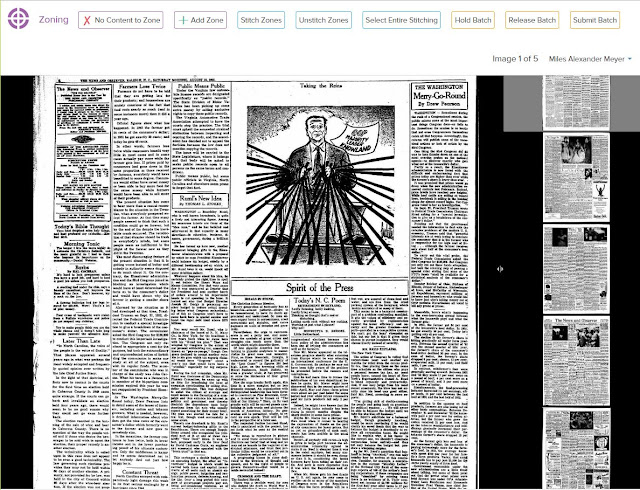Select the fourth page thumbnail
Viewport: 640px width, 490px height.
coord(576,361)
